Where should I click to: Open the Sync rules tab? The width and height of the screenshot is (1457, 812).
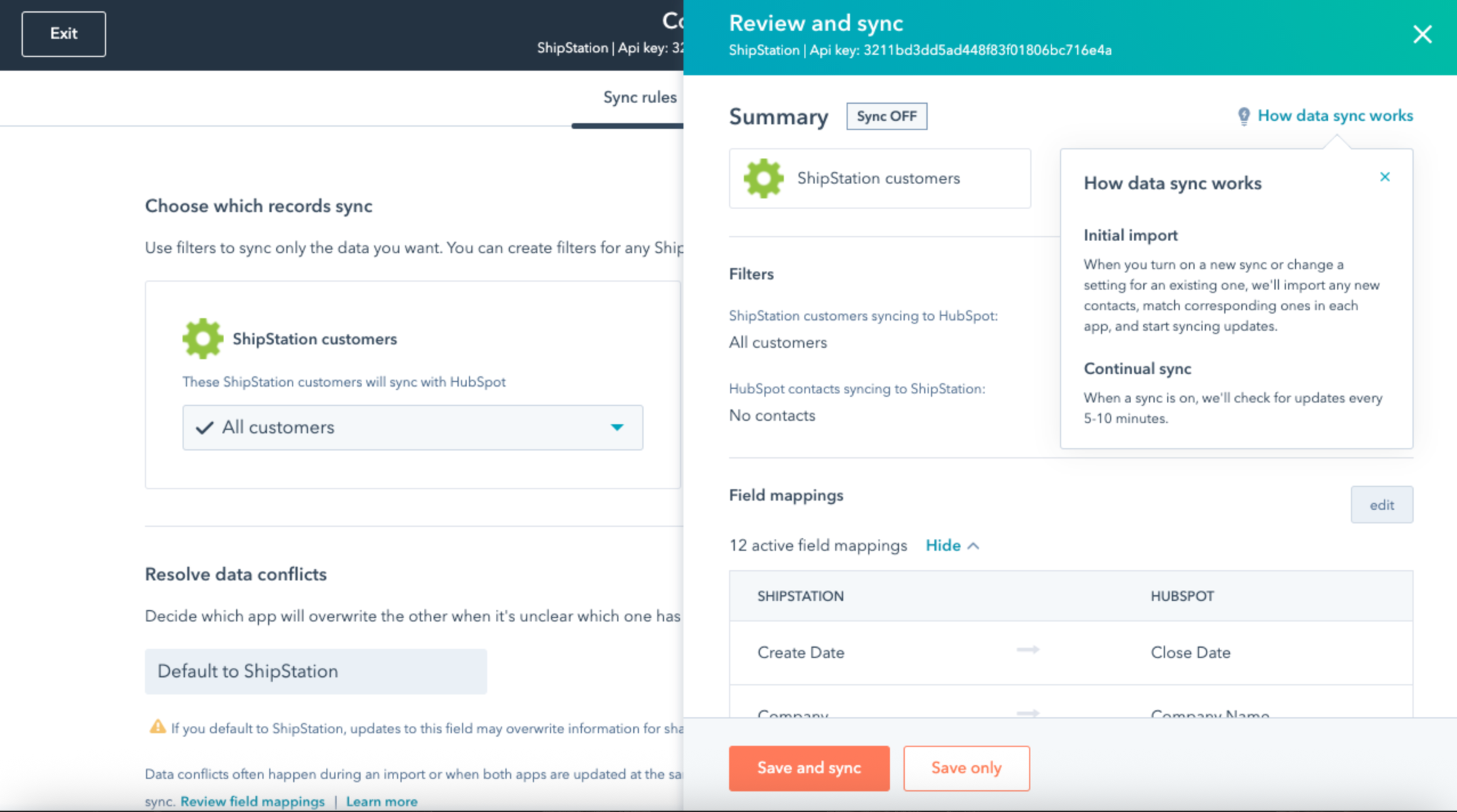click(640, 97)
